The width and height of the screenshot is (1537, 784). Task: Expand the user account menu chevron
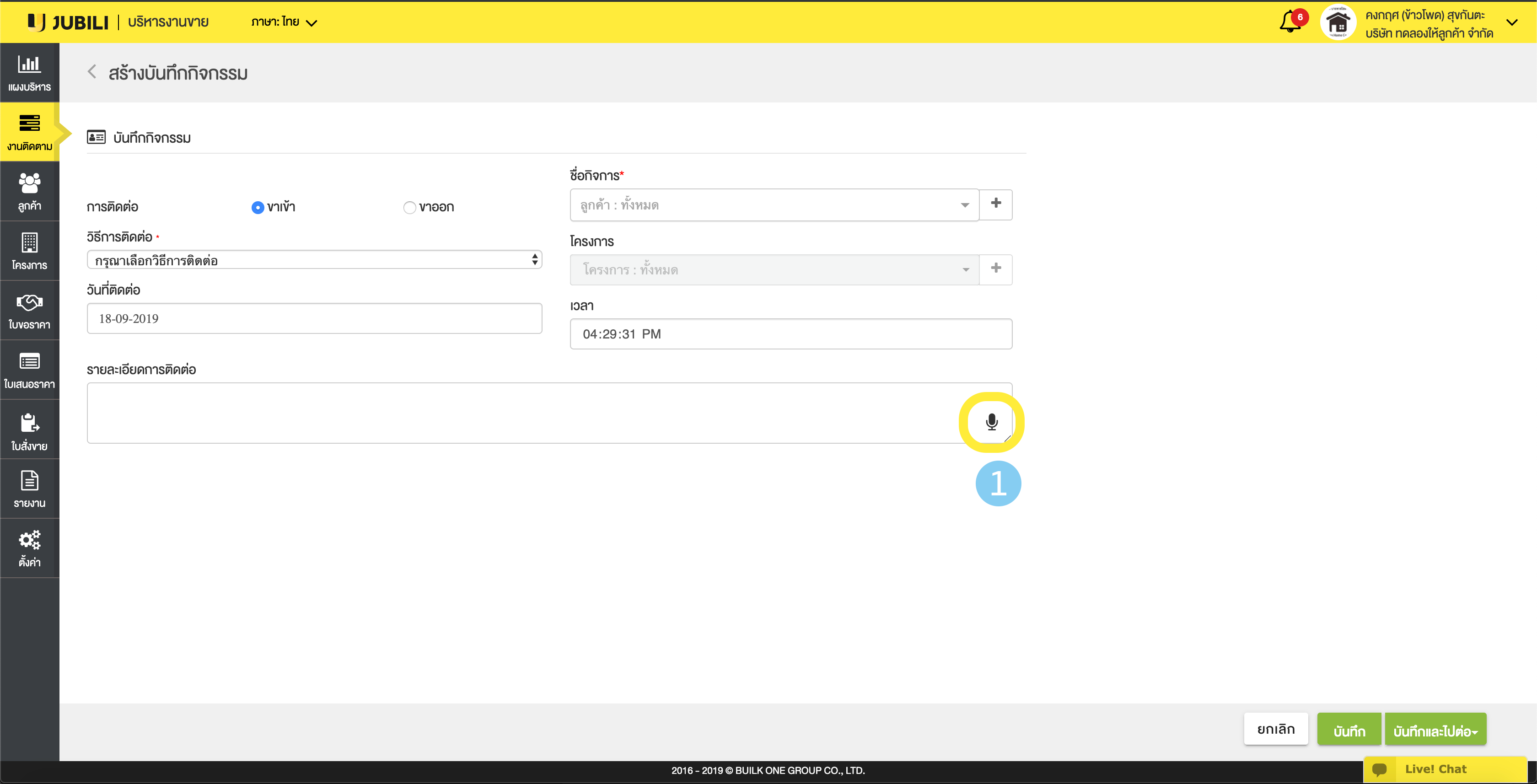[1511, 23]
